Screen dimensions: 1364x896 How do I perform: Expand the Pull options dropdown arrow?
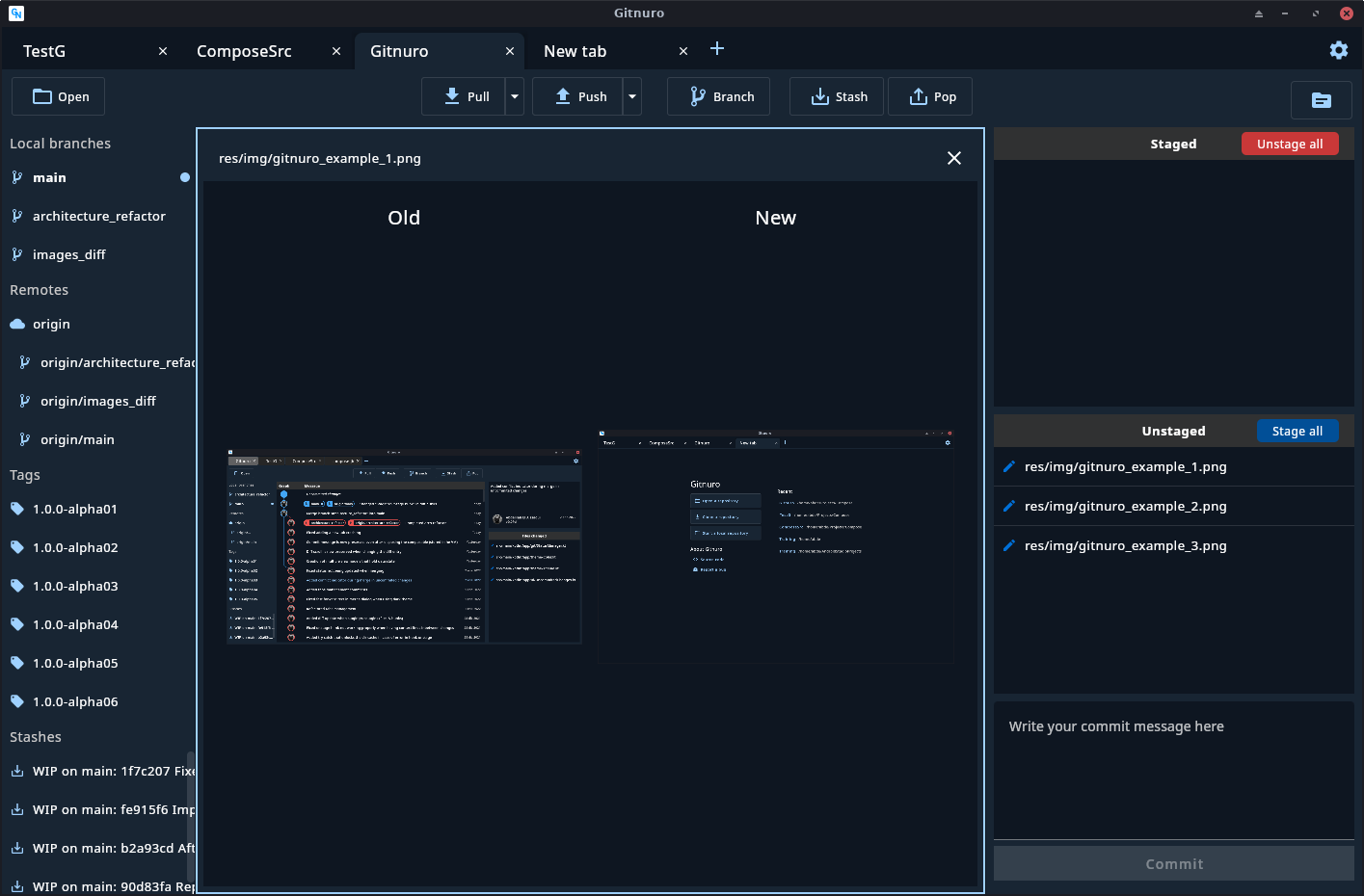515,96
